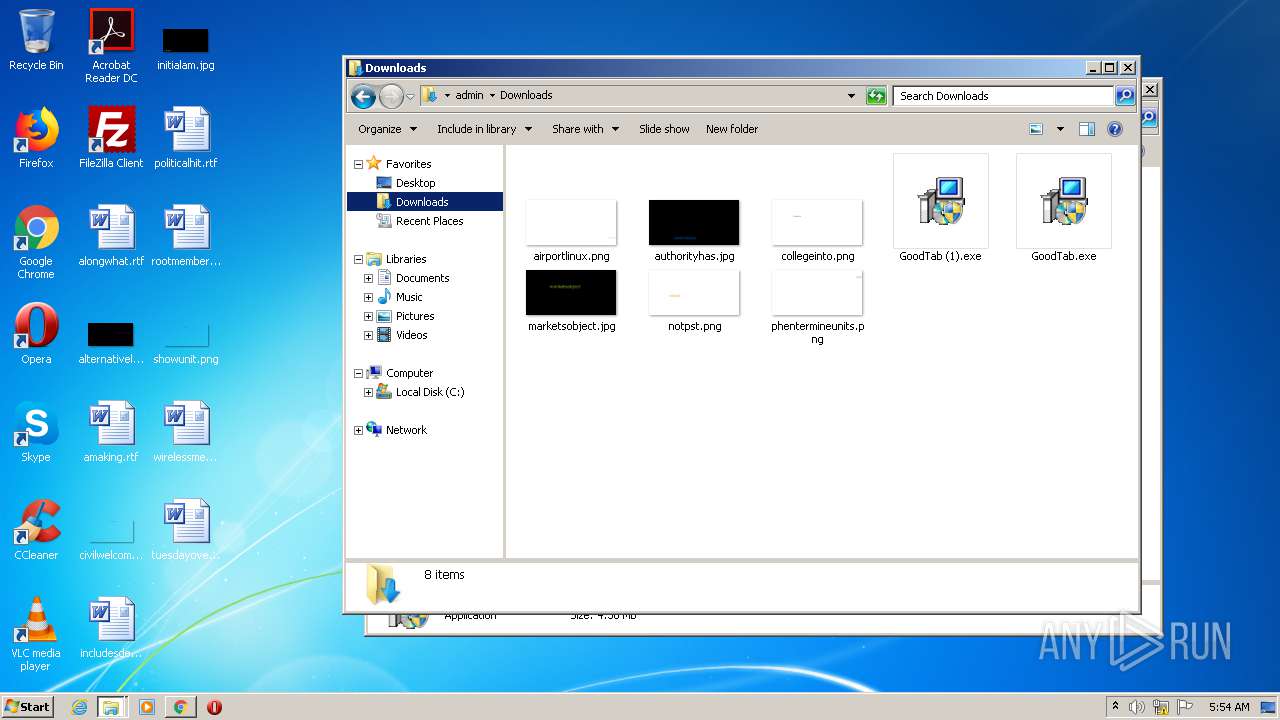Launch Acrobat Reader DC shortcut
The height and width of the screenshot is (720, 1280).
111,45
